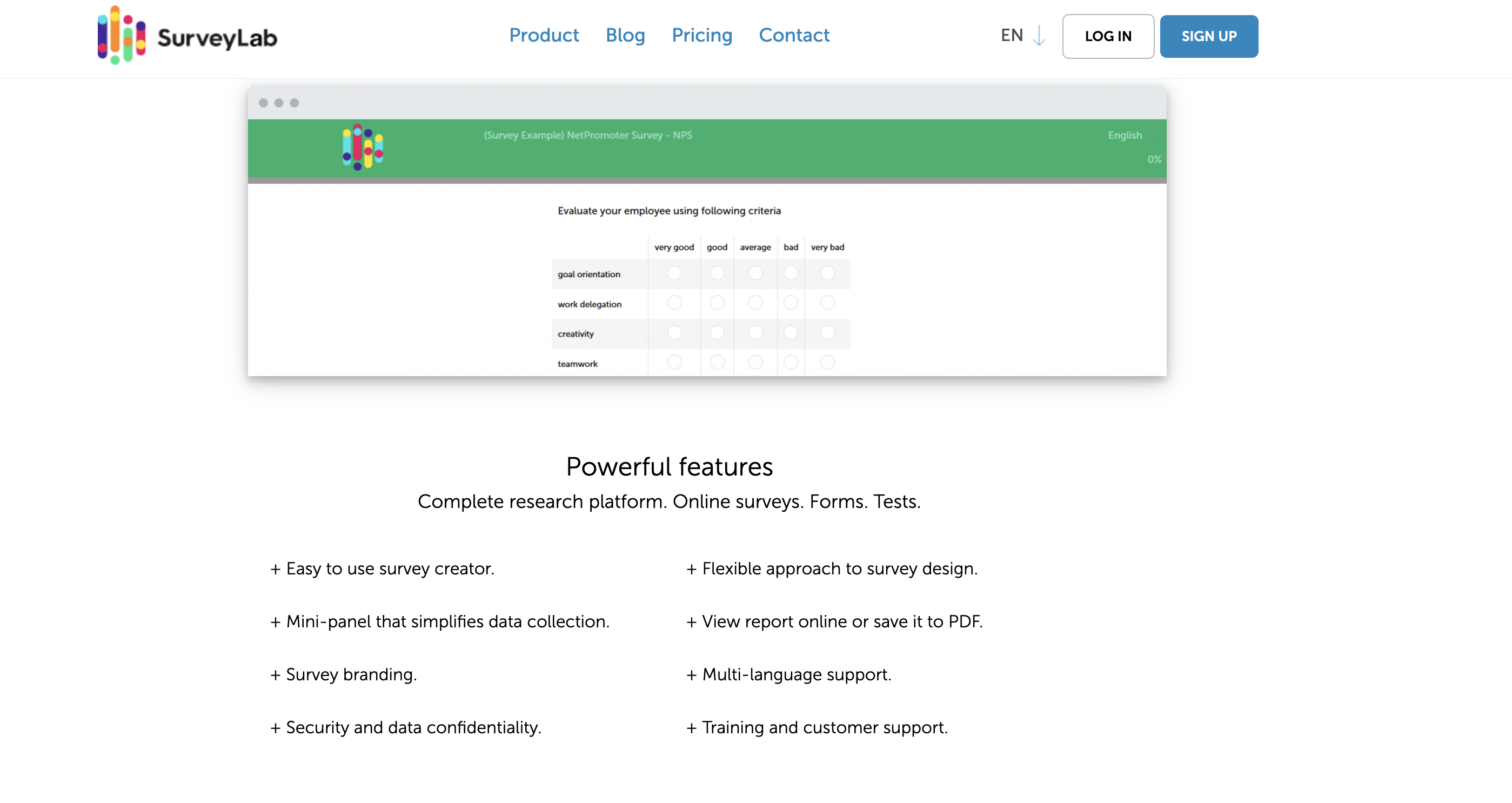
Task: Click the third gray window dot
Action: click(295, 103)
